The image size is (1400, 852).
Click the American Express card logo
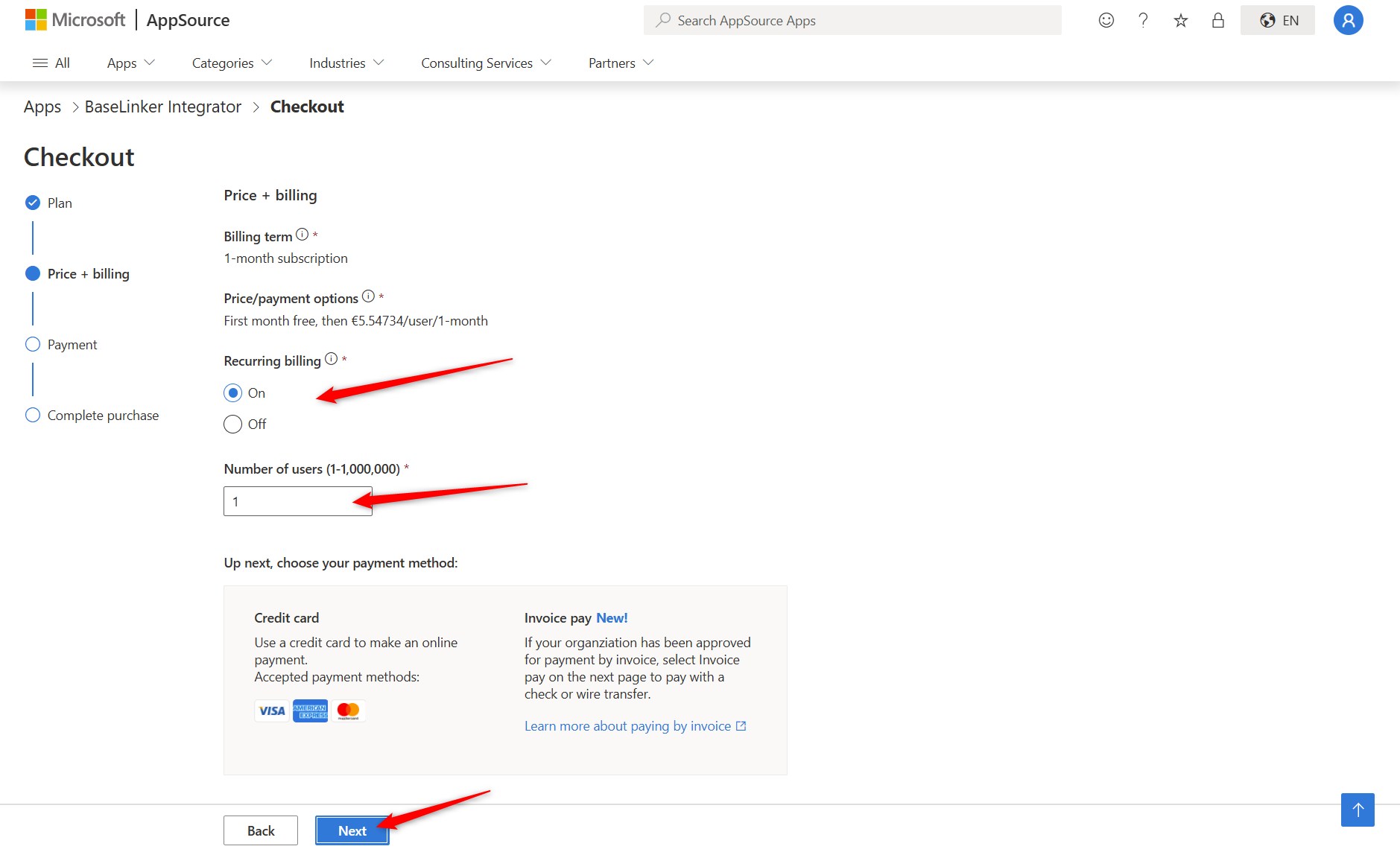(x=310, y=710)
